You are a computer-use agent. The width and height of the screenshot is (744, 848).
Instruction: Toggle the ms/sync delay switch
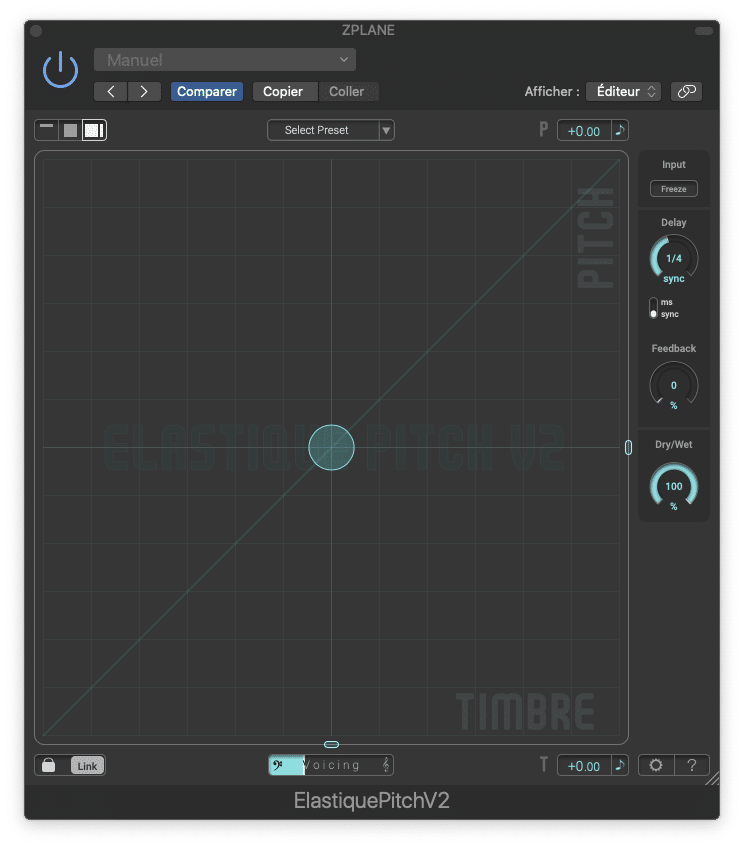click(653, 308)
